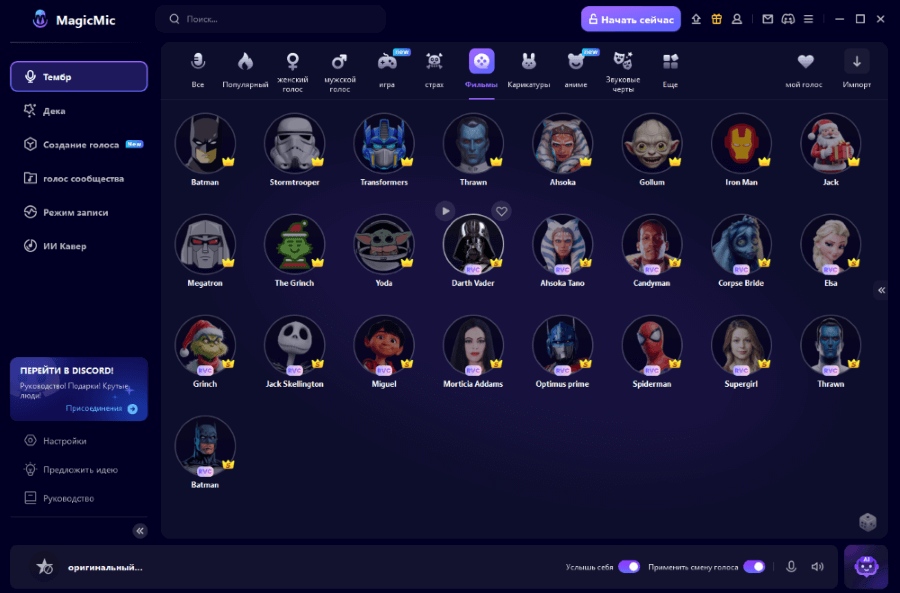Click the microphone icon in bottom bar
The width and height of the screenshot is (900, 593).
pos(791,567)
